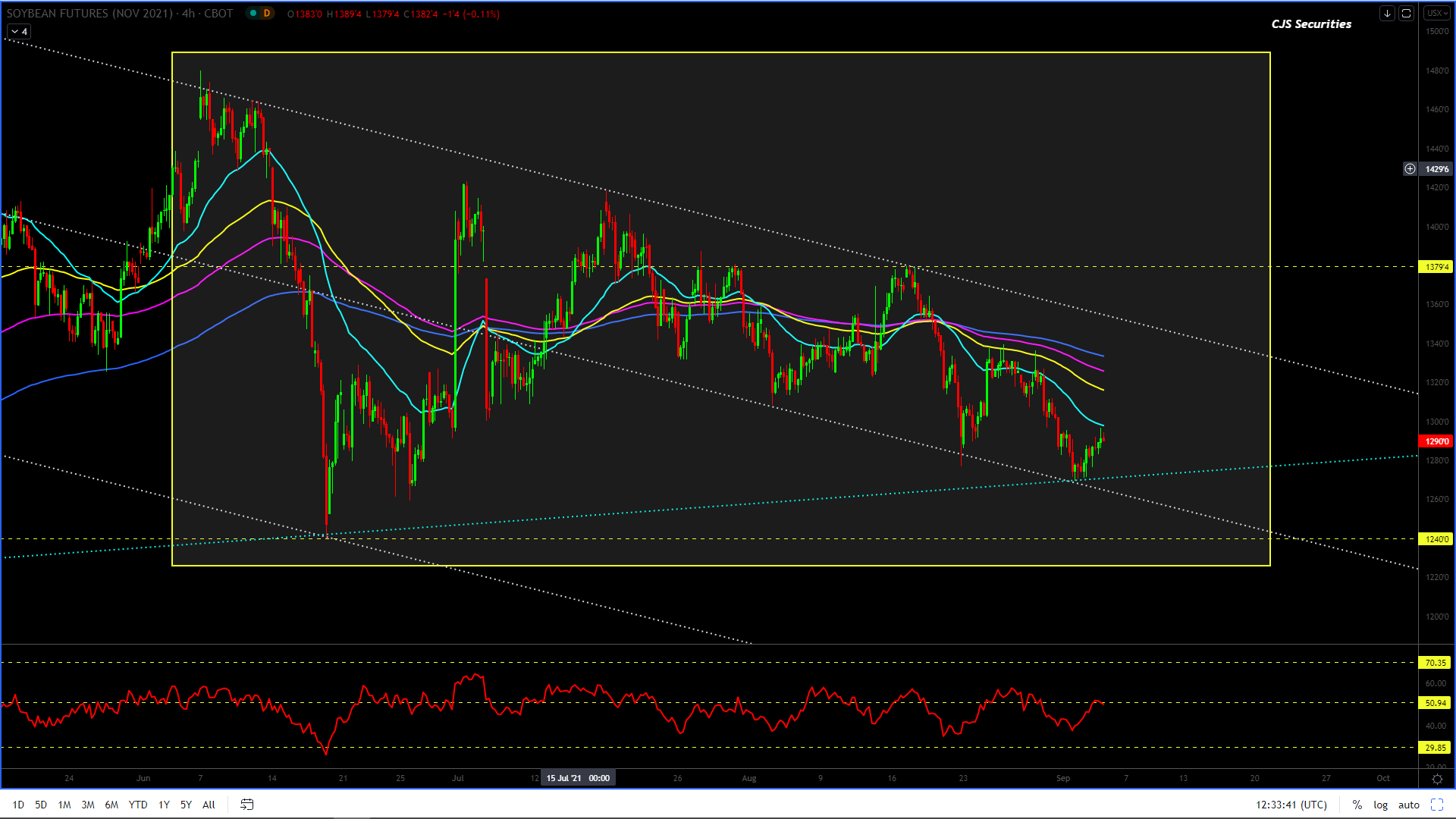The height and width of the screenshot is (819, 1456).
Task: Toggle log scale mode
Action: [x=1380, y=805]
